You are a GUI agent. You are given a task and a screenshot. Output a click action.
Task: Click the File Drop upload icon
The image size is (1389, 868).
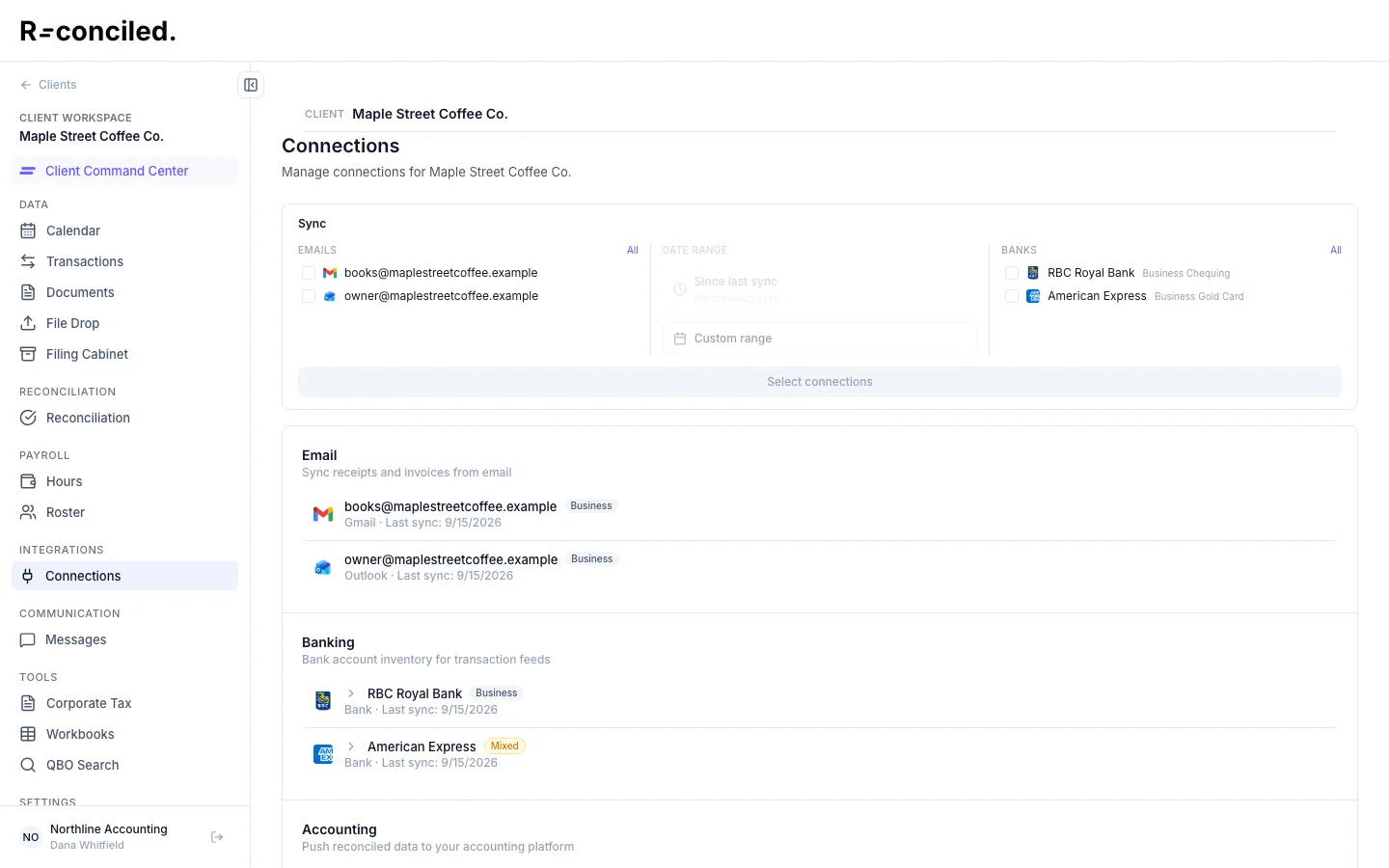28,323
